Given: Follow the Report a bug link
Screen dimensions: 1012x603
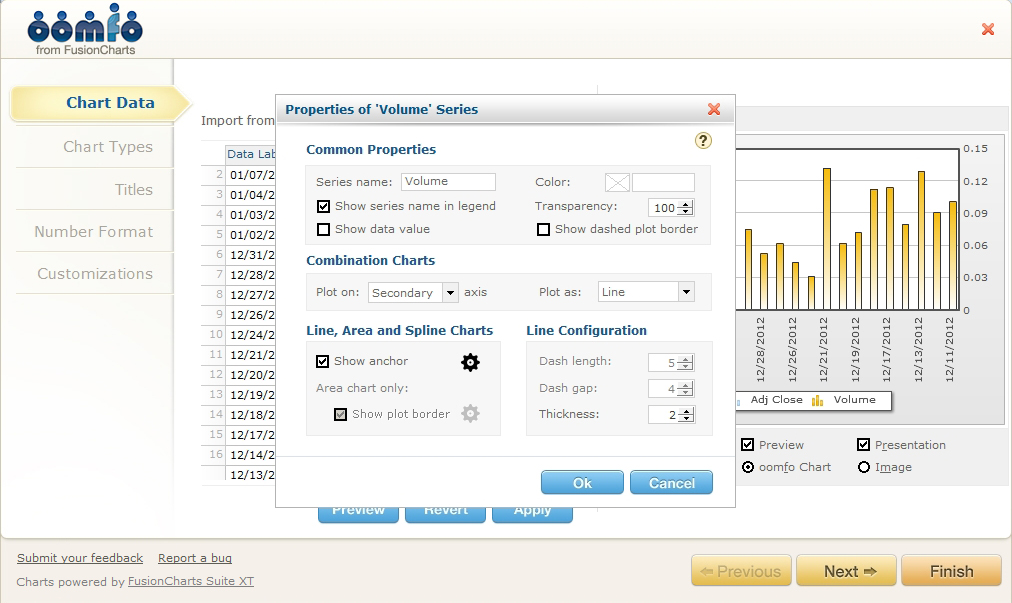Looking at the screenshot, I should coord(195,558).
